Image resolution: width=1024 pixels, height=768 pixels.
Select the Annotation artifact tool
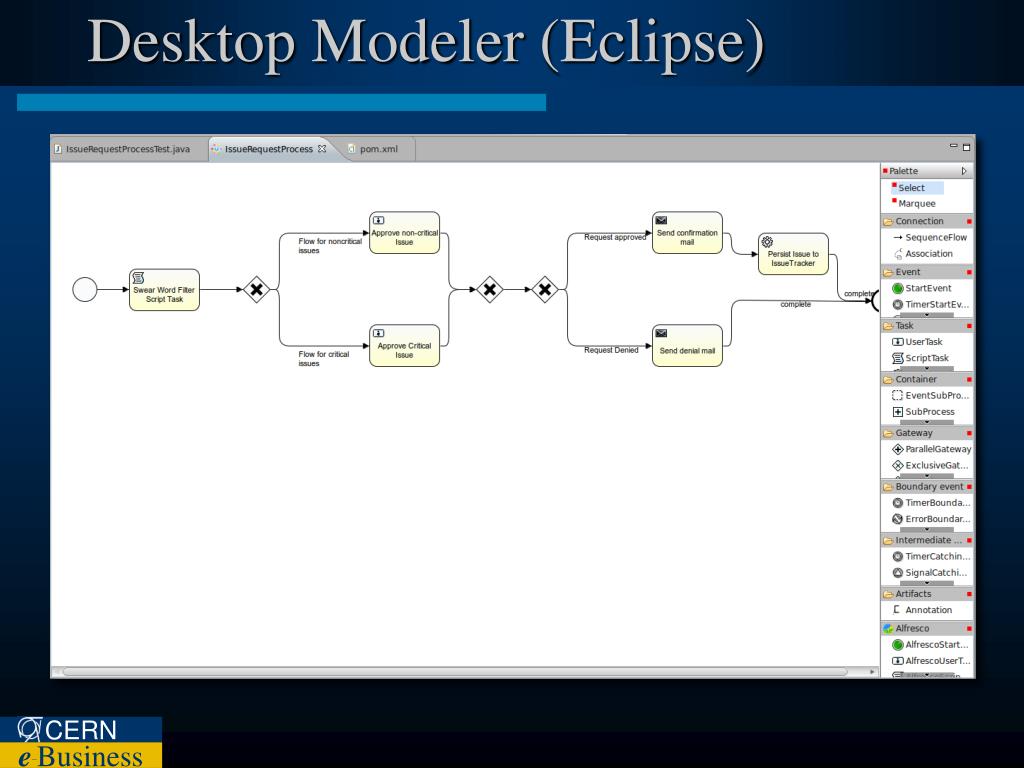[x=922, y=610]
